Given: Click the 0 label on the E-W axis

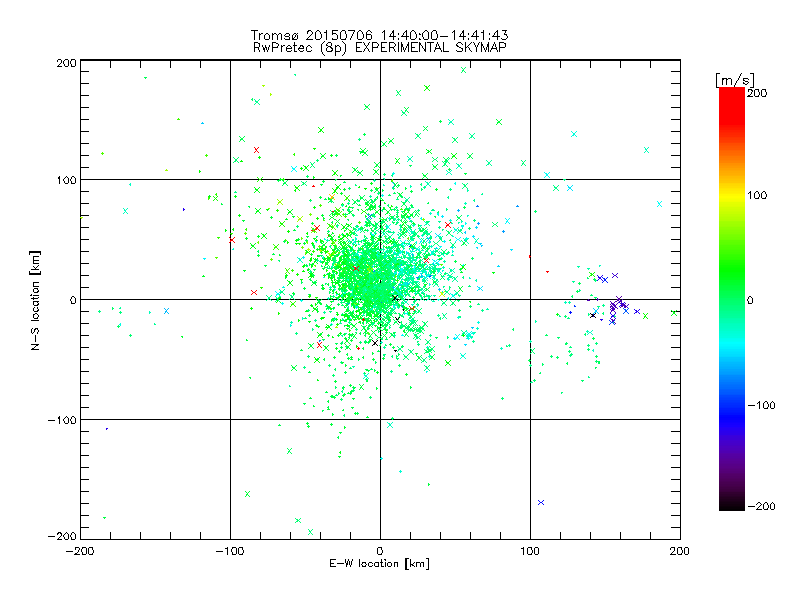Looking at the screenshot, I should point(380,551).
